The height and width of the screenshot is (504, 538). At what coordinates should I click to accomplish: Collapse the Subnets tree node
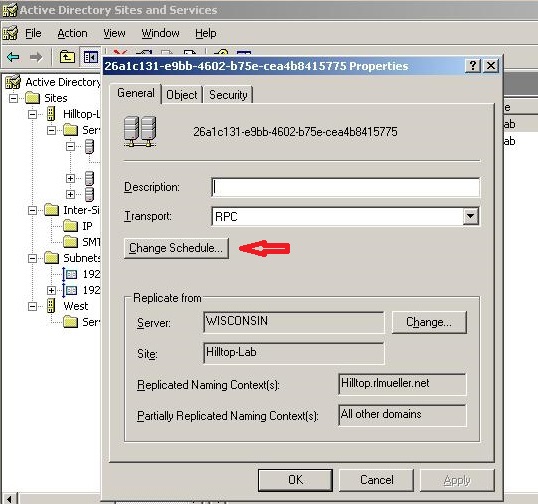(x=32, y=258)
